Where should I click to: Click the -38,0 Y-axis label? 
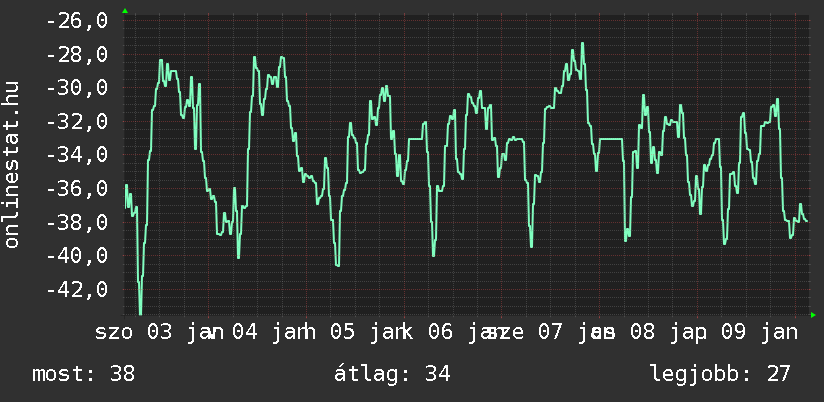(x=78, y=222)
